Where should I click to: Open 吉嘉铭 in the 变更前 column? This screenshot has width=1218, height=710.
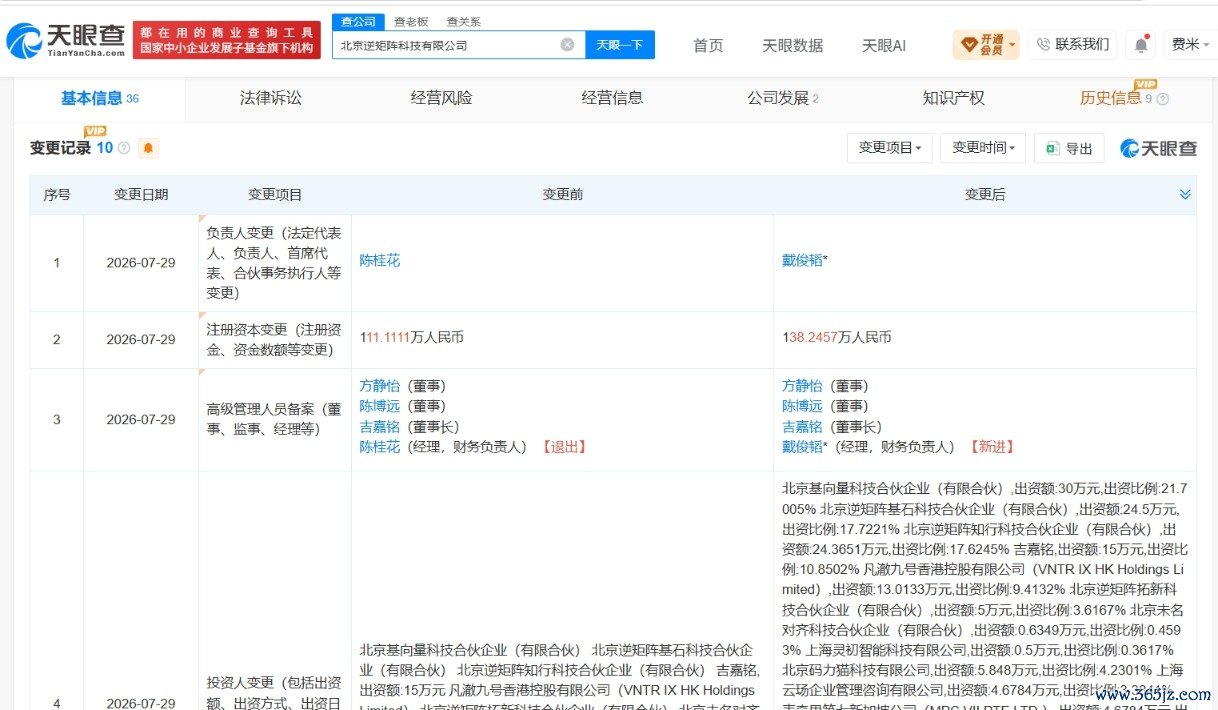pos(379,426)
